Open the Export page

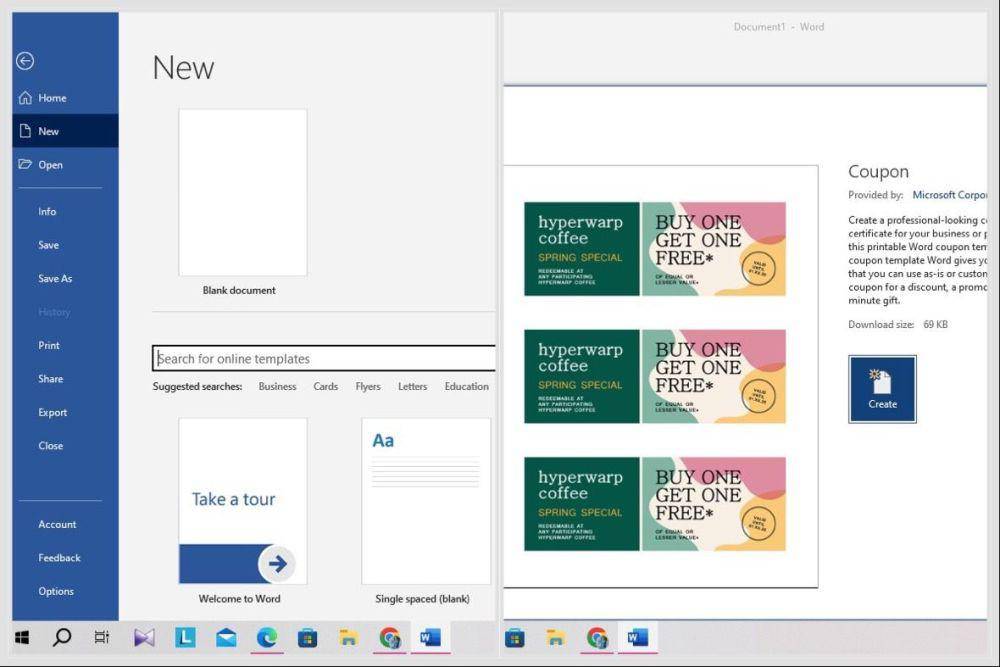pyautogui.click(x=52, y=412)
